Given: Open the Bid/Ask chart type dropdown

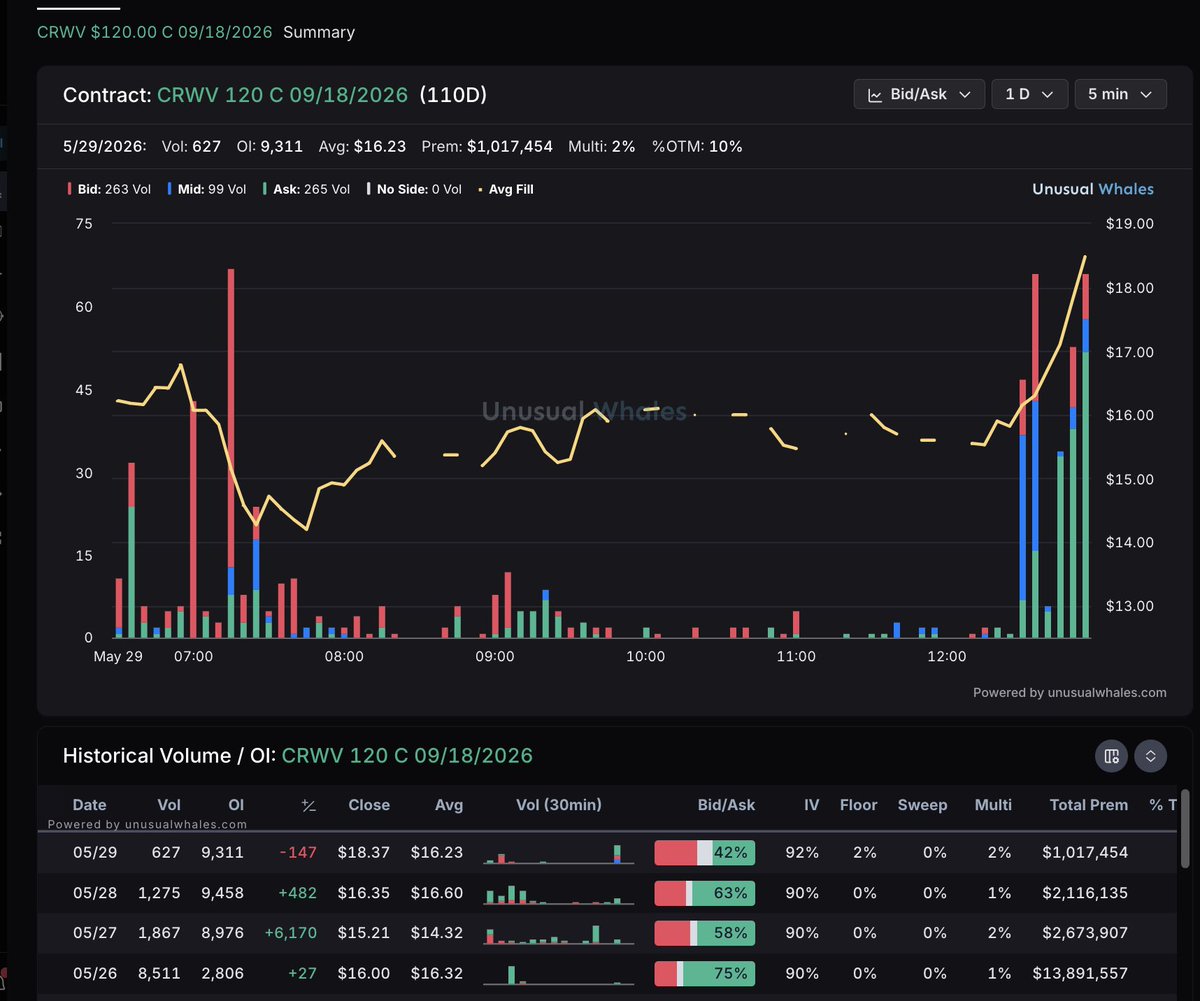Looking at the screenshot, I should point(919,94).
